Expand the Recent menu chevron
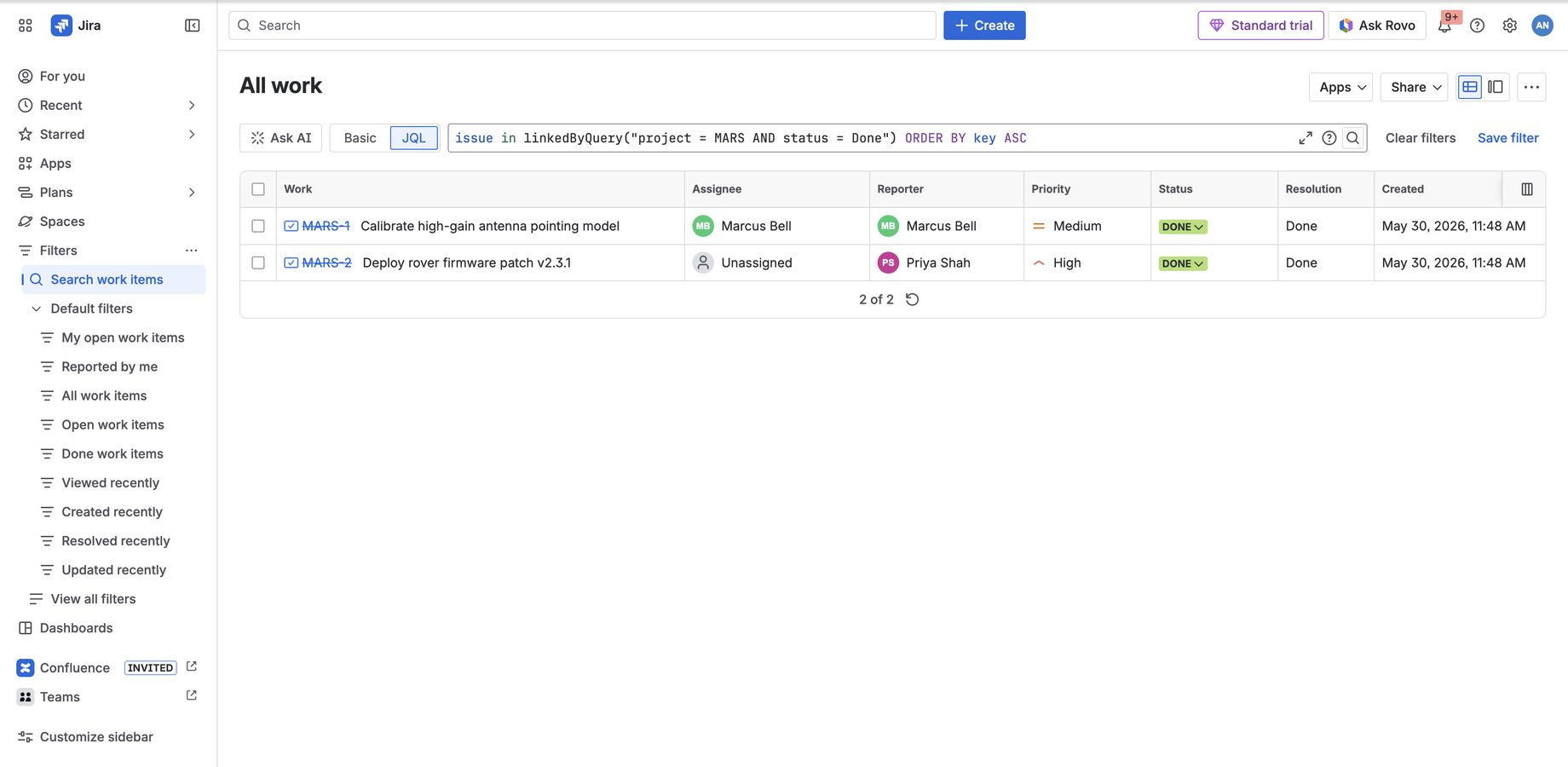 coord(192,105)
